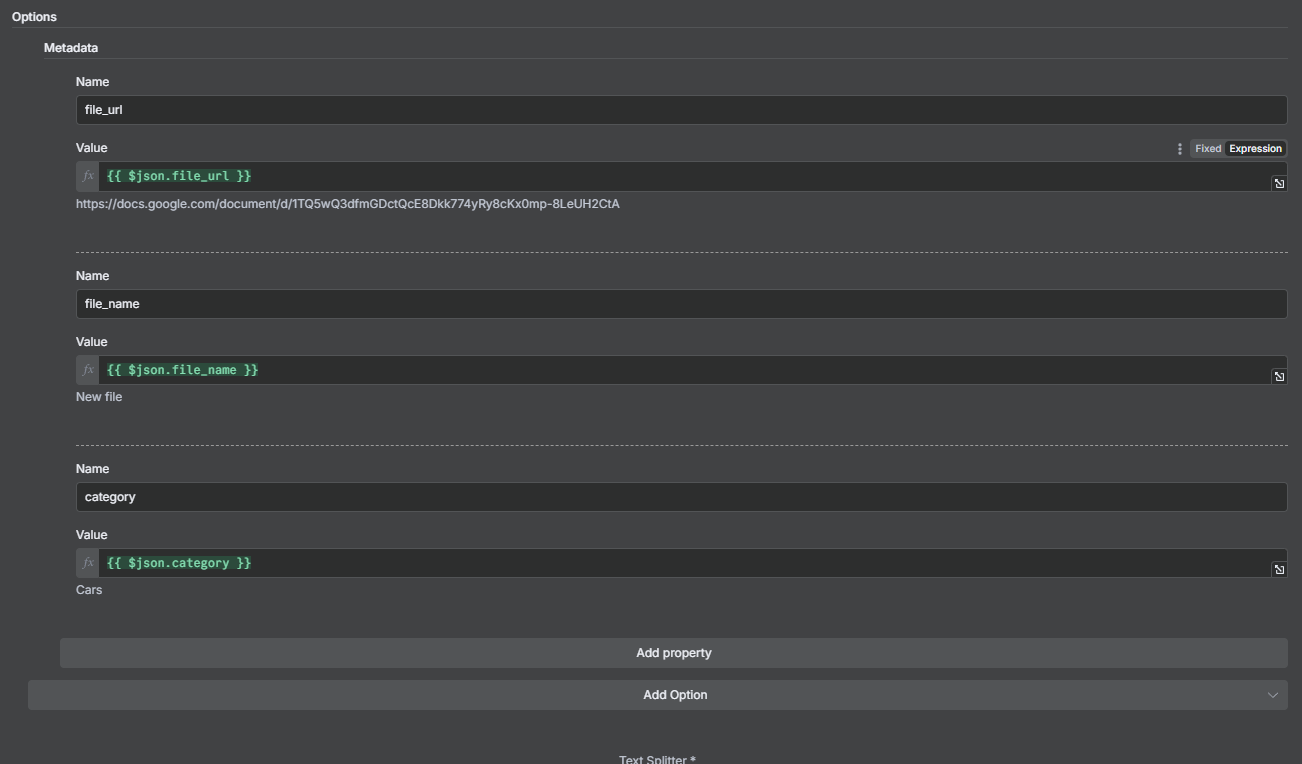Click the Add property button

674,653
